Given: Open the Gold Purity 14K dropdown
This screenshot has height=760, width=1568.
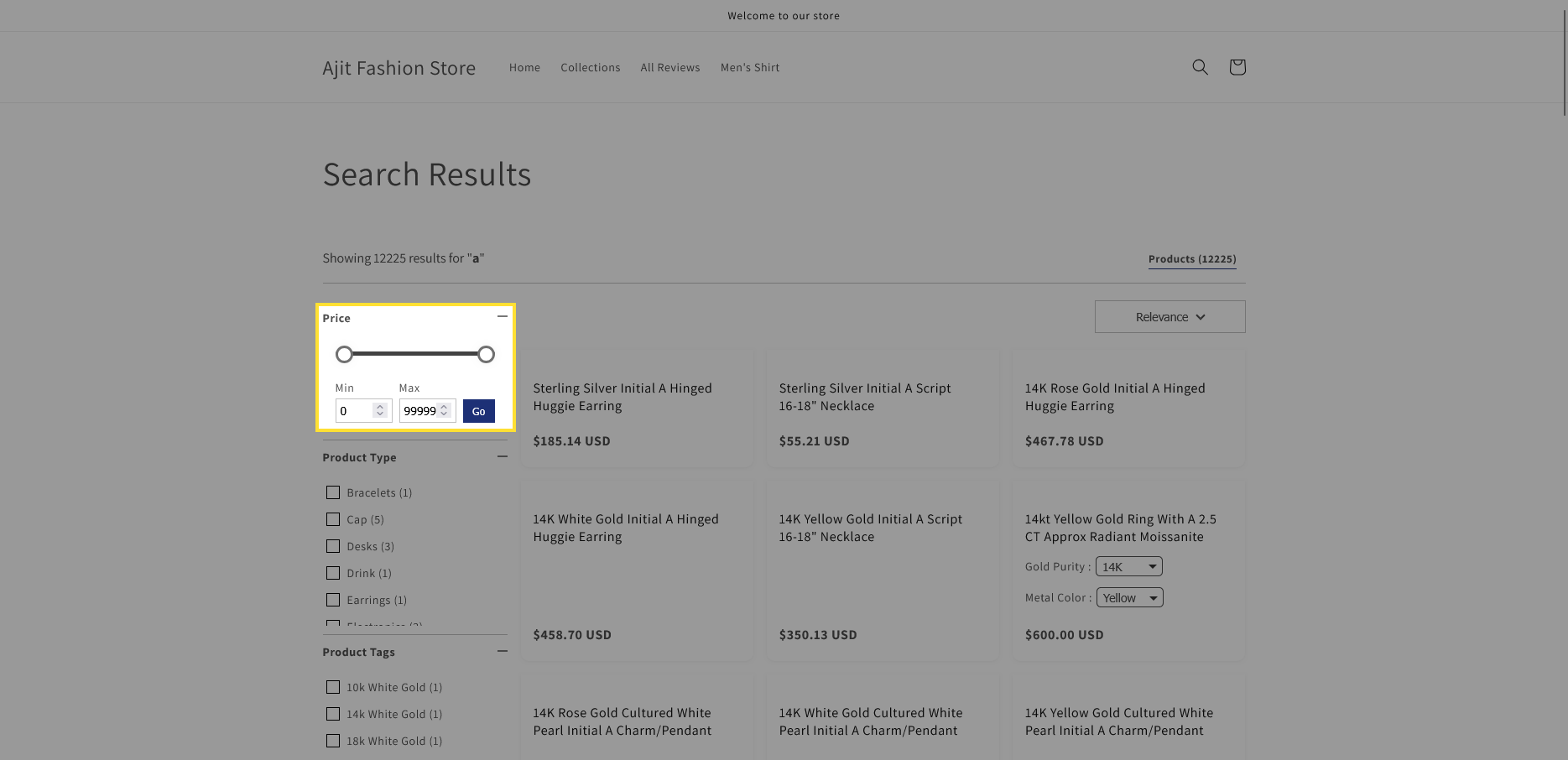Looking at the screenshot, I should coord(1128,567).
